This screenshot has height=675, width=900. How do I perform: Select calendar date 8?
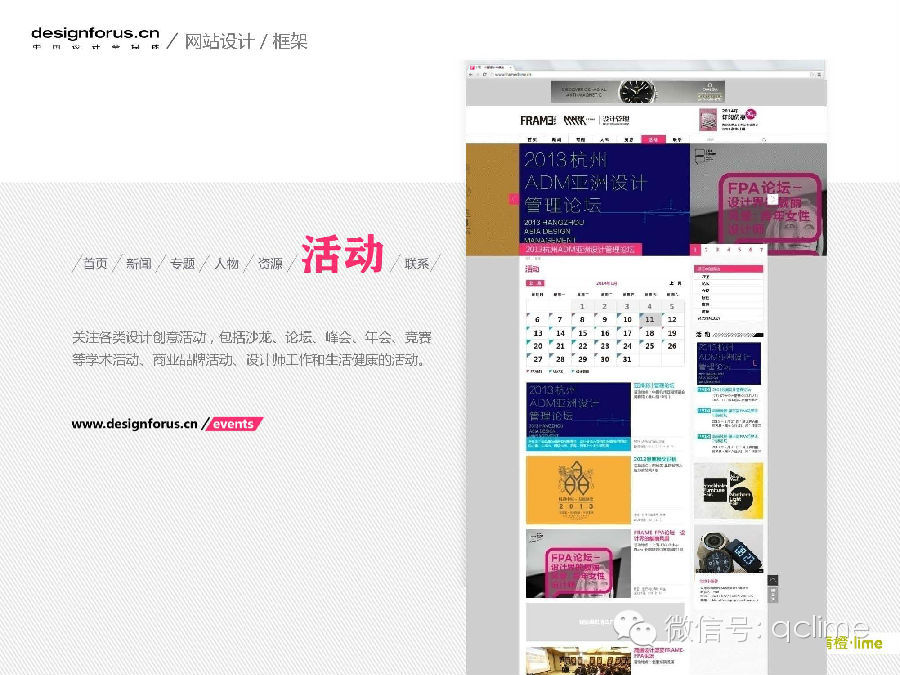point(582,319)
